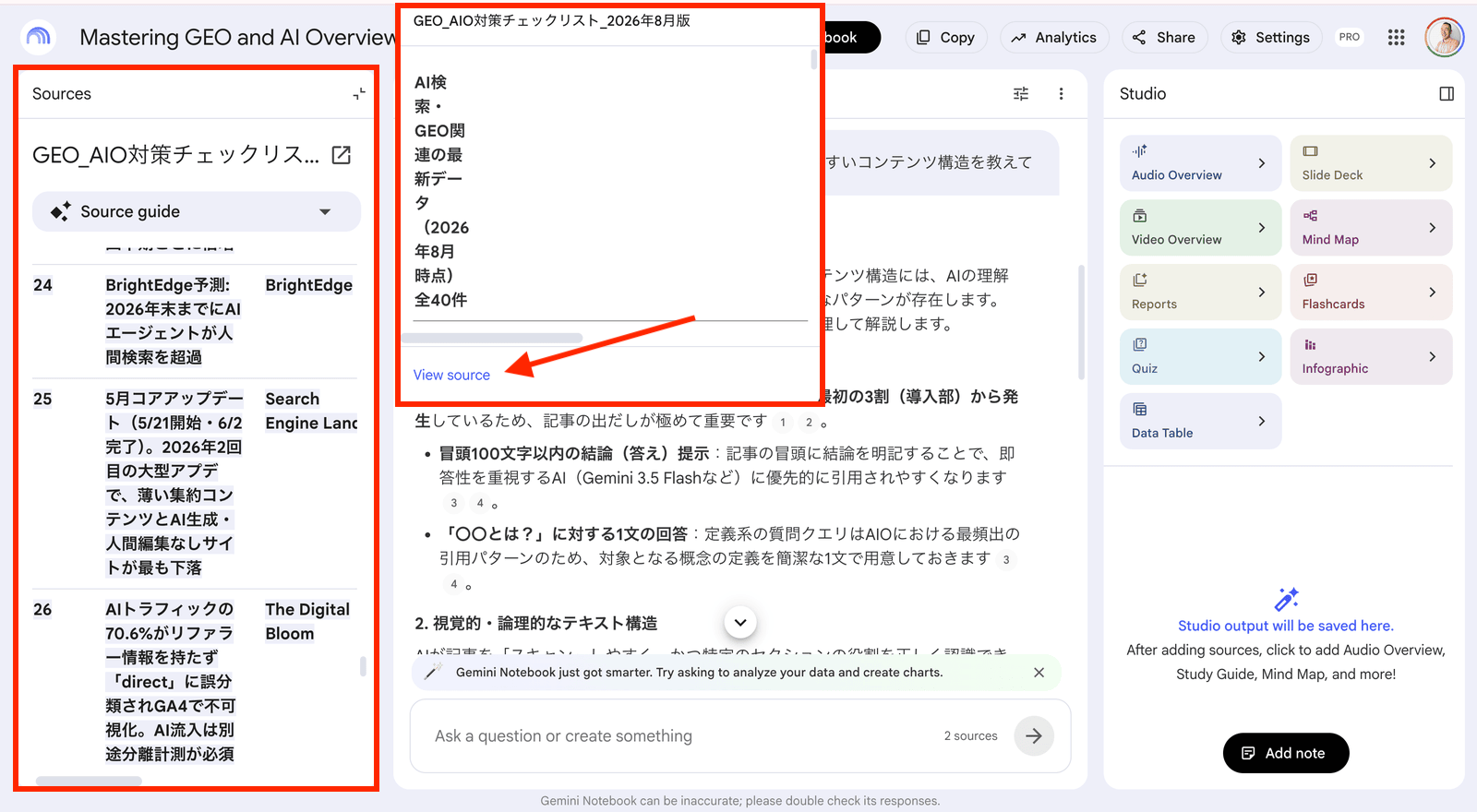This screenshot has height=812, width=1477.
Task: Select source row 26 AIトラフィック
Action: coord(195,683)
